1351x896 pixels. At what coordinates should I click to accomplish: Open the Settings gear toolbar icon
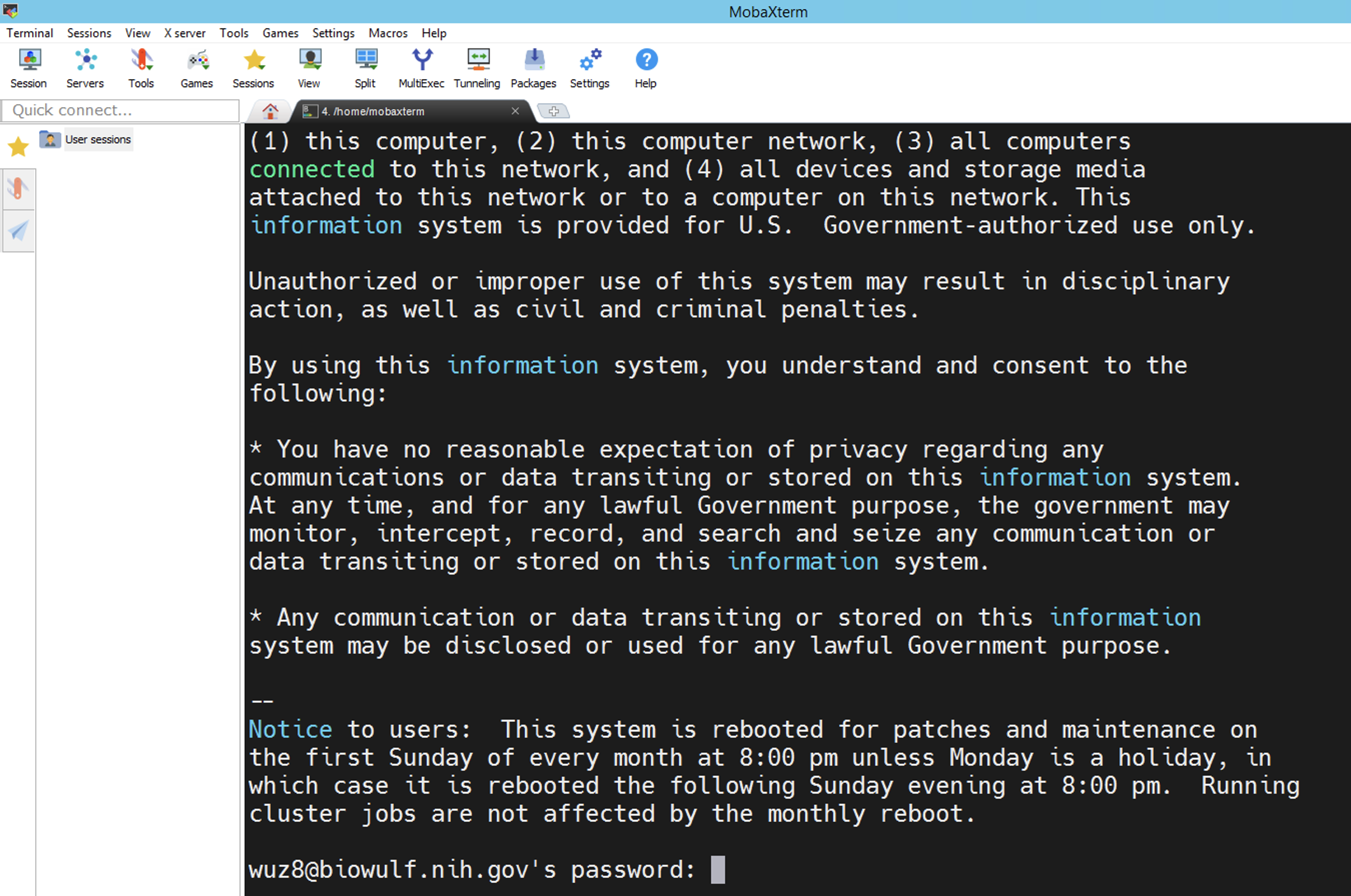tap(590, 68)
